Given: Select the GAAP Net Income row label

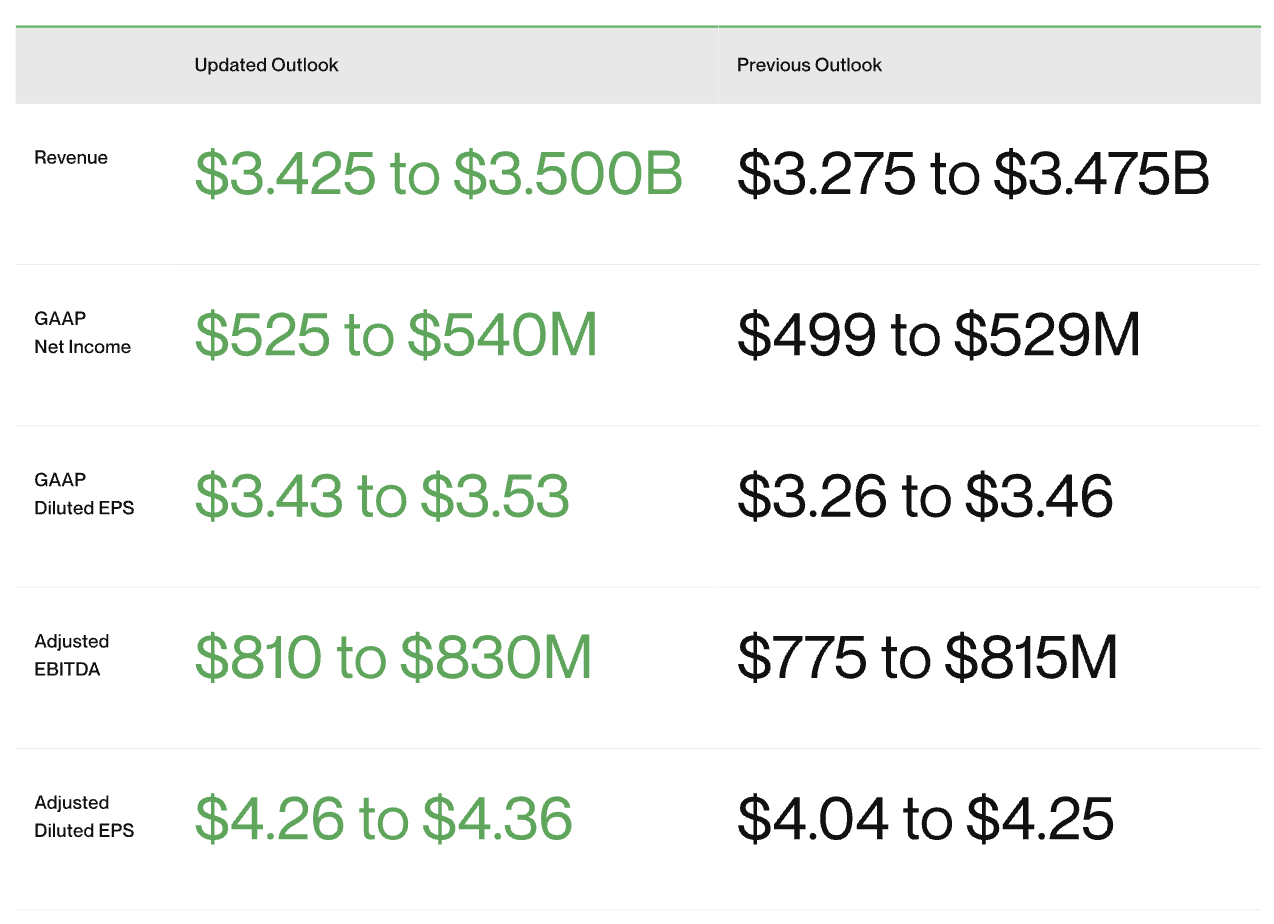Looking at the screenshot, I should pos(82,333).
